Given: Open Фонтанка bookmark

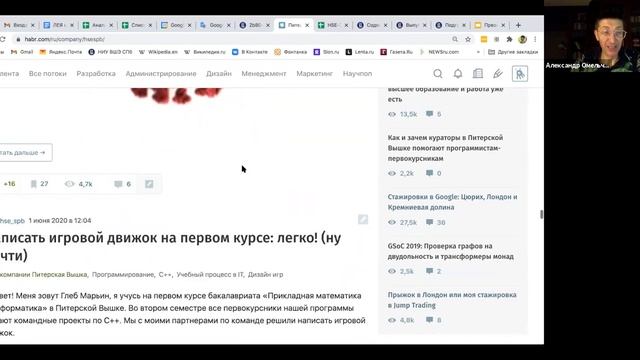Looking at the screenshot, I should click(x=291, y=52).
